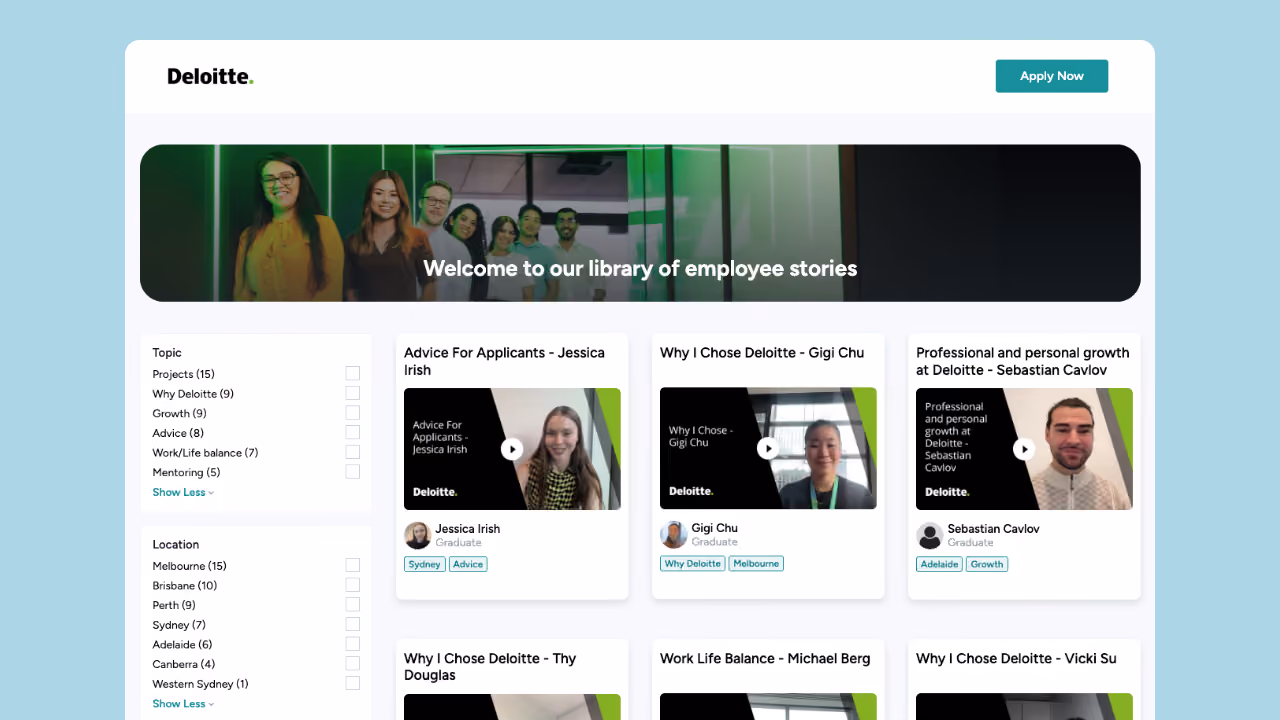The width and height of the screenshot is (1280, 720).
Task: Toggle the Canberra (4) location checkbox
Action: (352, 664)
